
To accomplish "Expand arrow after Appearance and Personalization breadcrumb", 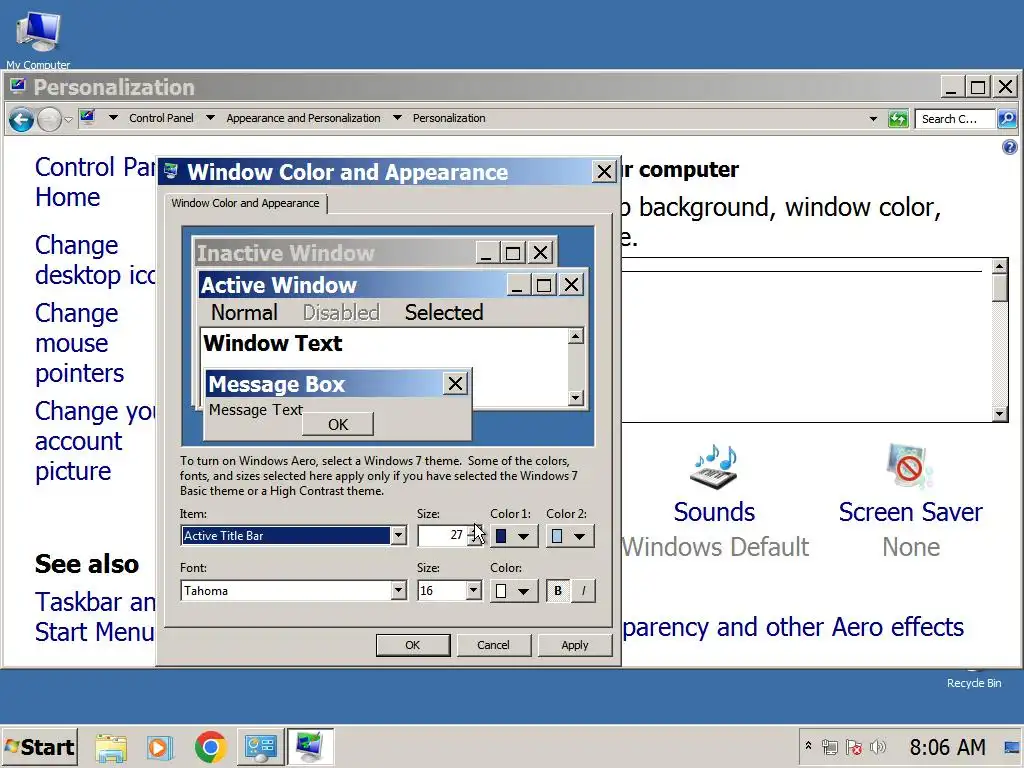I will point(397,118).
